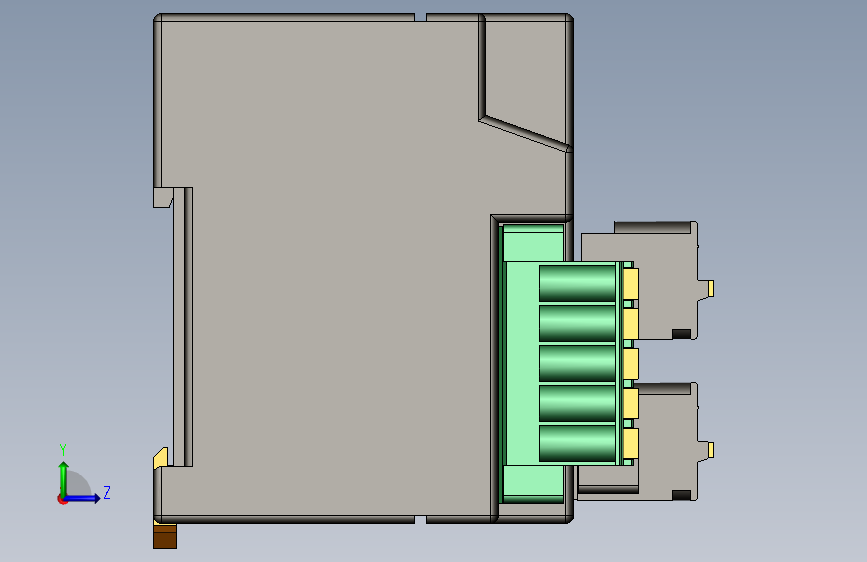Select the yellow clip on housing left edge
The image size is (867, 562).
click(x=160, y=458)
